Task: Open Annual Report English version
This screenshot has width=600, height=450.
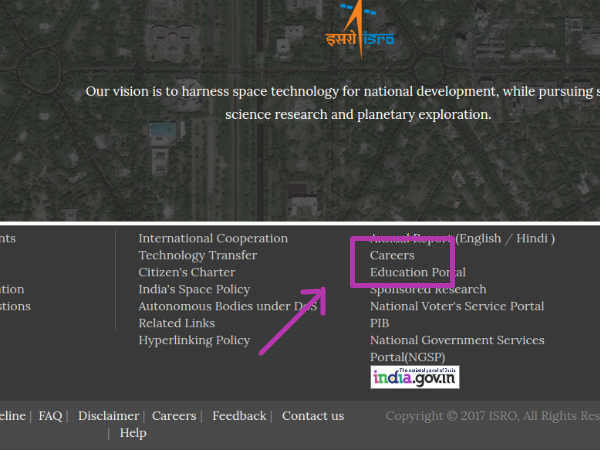Action: [x=480, y=238]
